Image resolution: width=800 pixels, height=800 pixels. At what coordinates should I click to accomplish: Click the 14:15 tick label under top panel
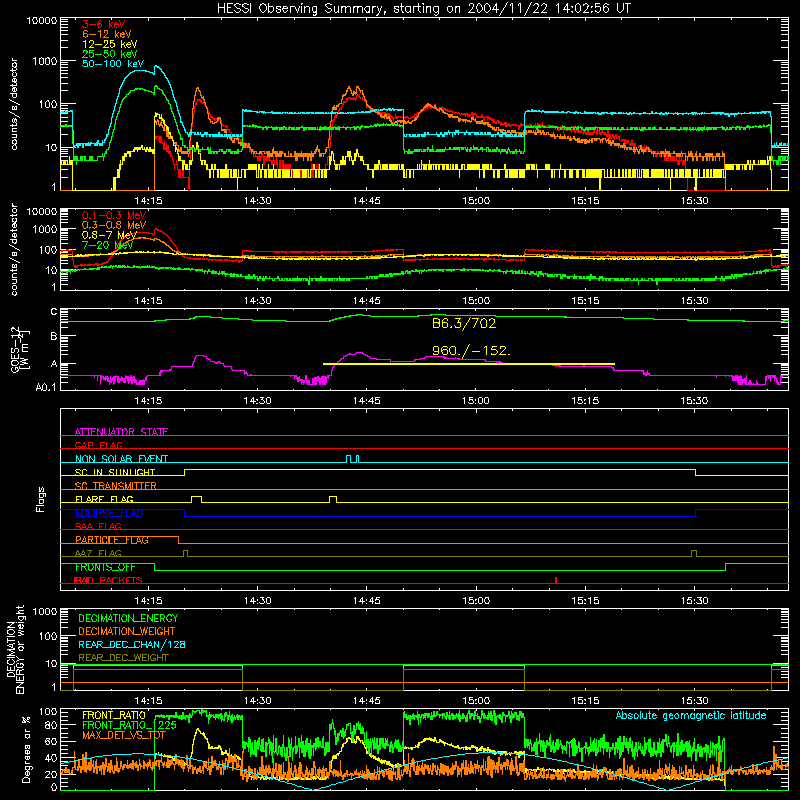[148, 201]
